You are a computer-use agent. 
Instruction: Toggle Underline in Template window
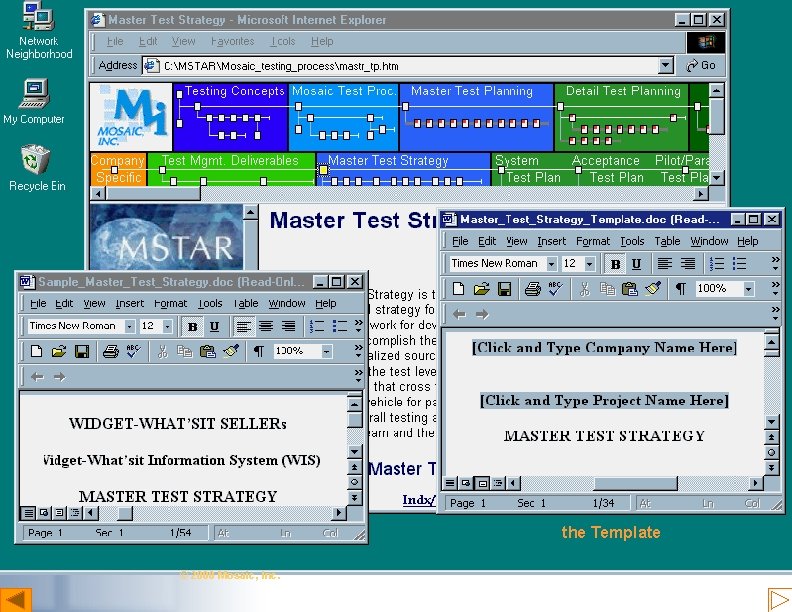click(x=636, y=264)
